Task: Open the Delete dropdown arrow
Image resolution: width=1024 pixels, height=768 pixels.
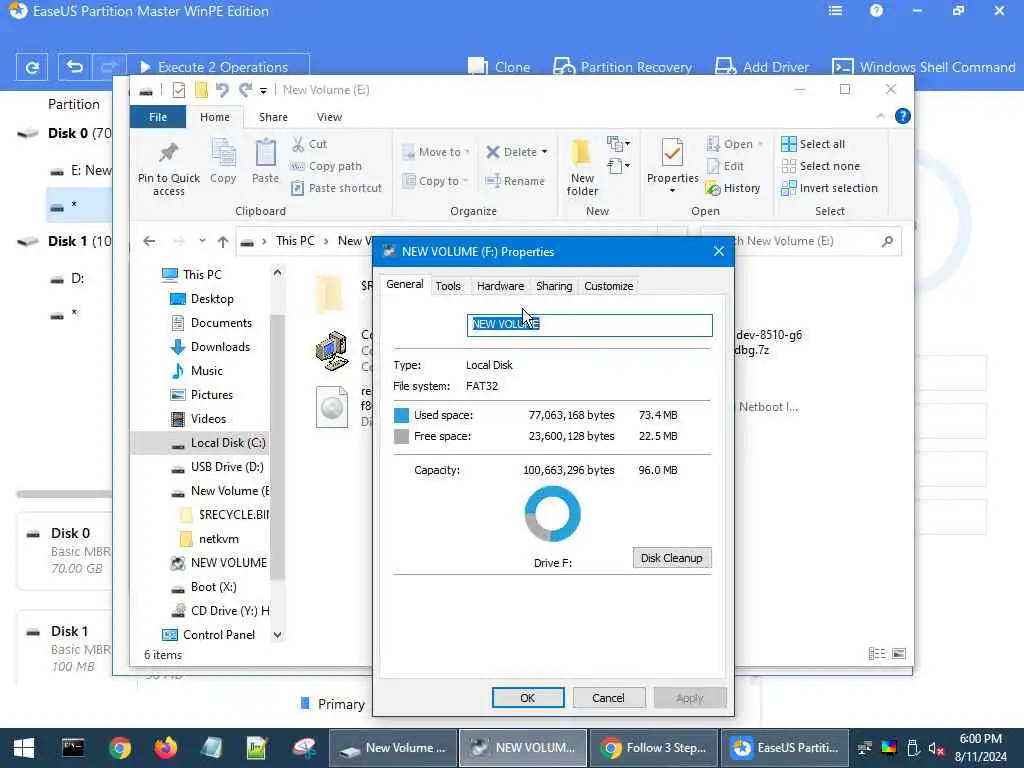Action: (x=545, y=152)
